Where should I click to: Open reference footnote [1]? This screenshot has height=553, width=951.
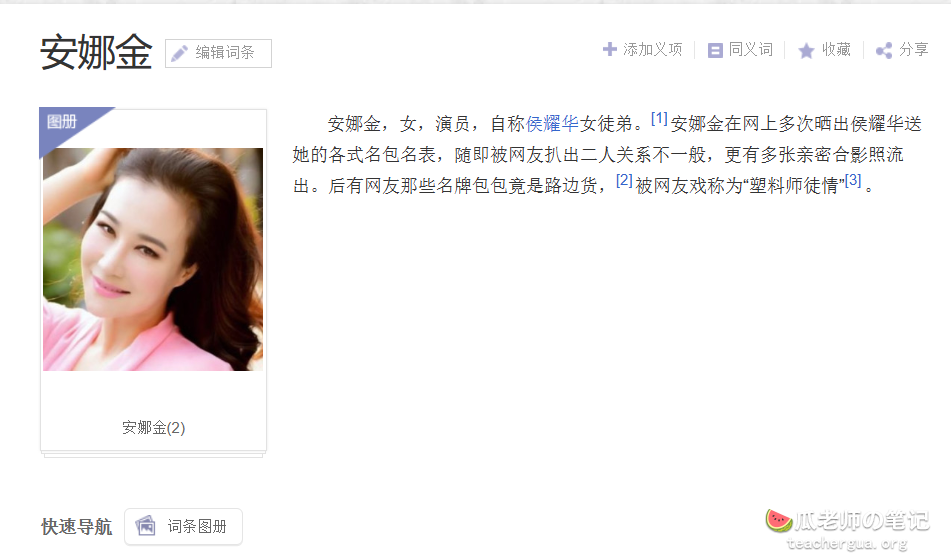[x=659, y=118]
